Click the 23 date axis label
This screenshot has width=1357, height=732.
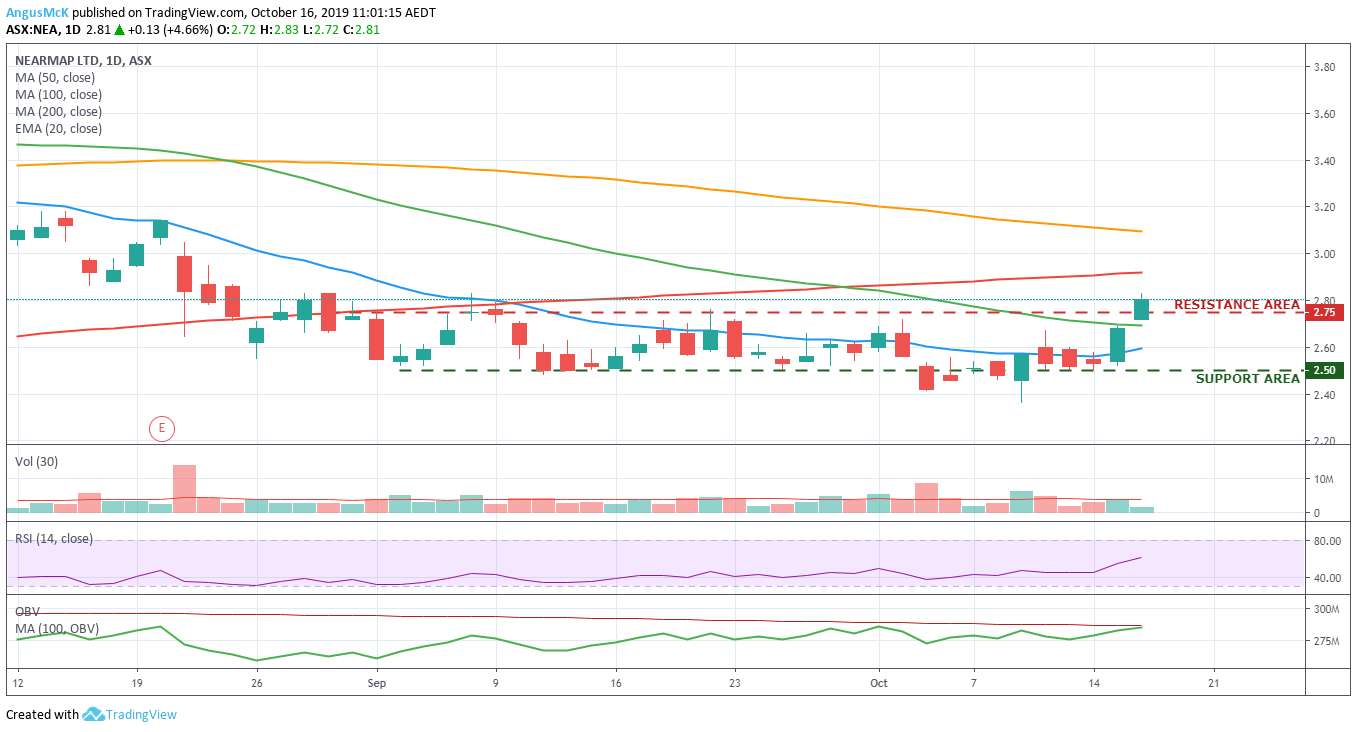coord(735,683)
